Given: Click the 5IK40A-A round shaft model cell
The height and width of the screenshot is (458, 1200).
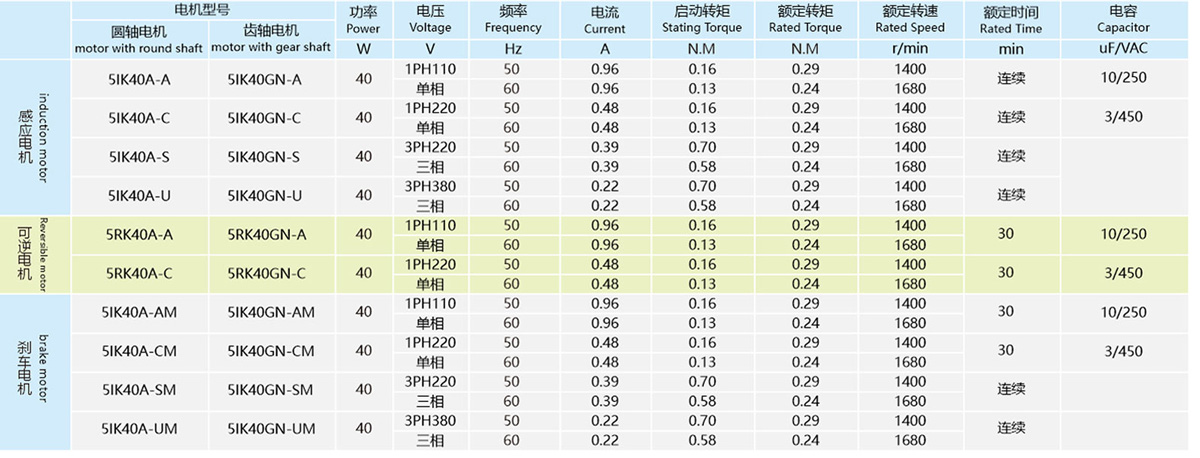Looking at the screenshot, I should click(x=138, y=79).
